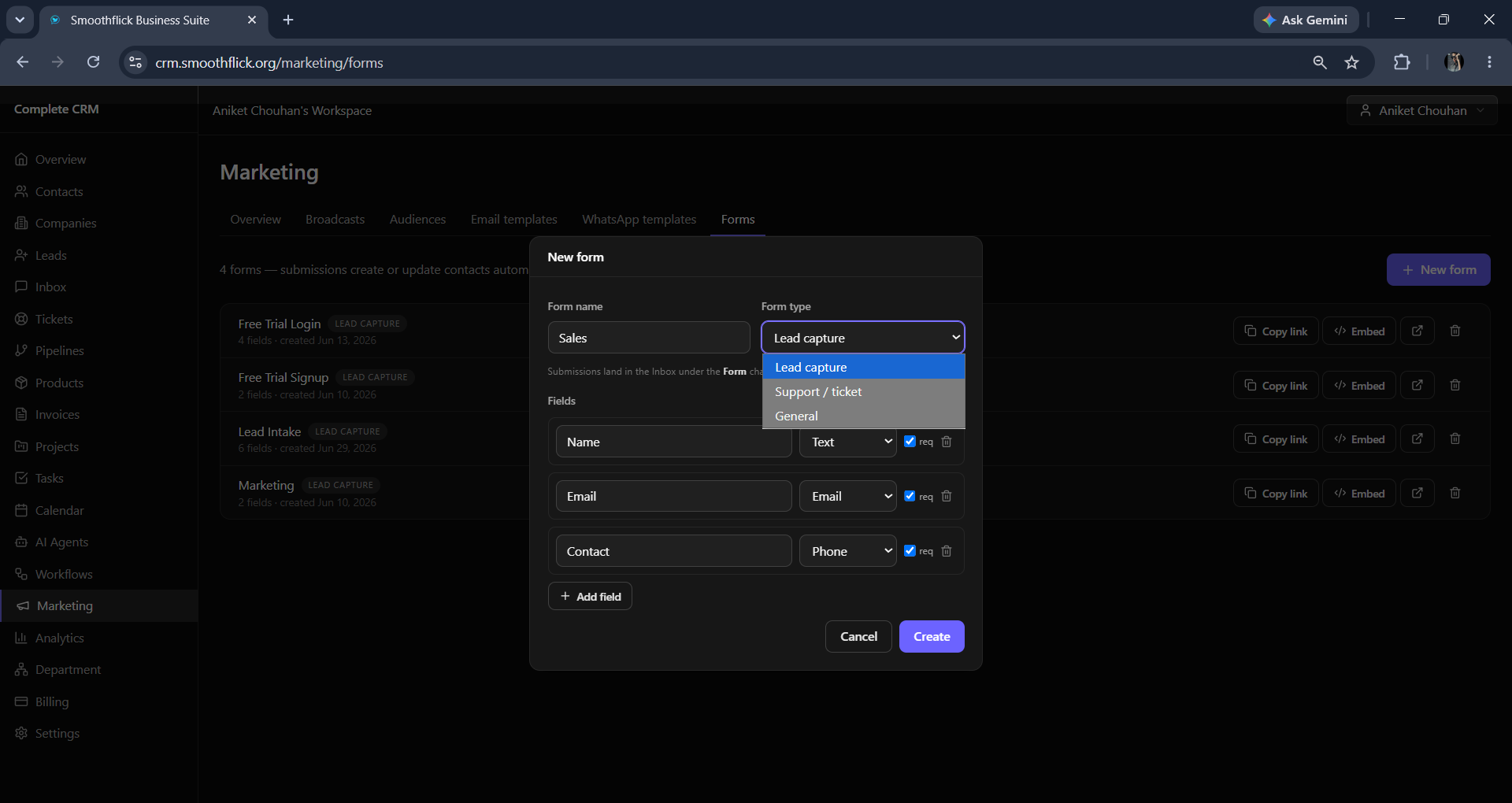1512x803 pixels.
Task: Edit the Email field label input
Action: 673,496
